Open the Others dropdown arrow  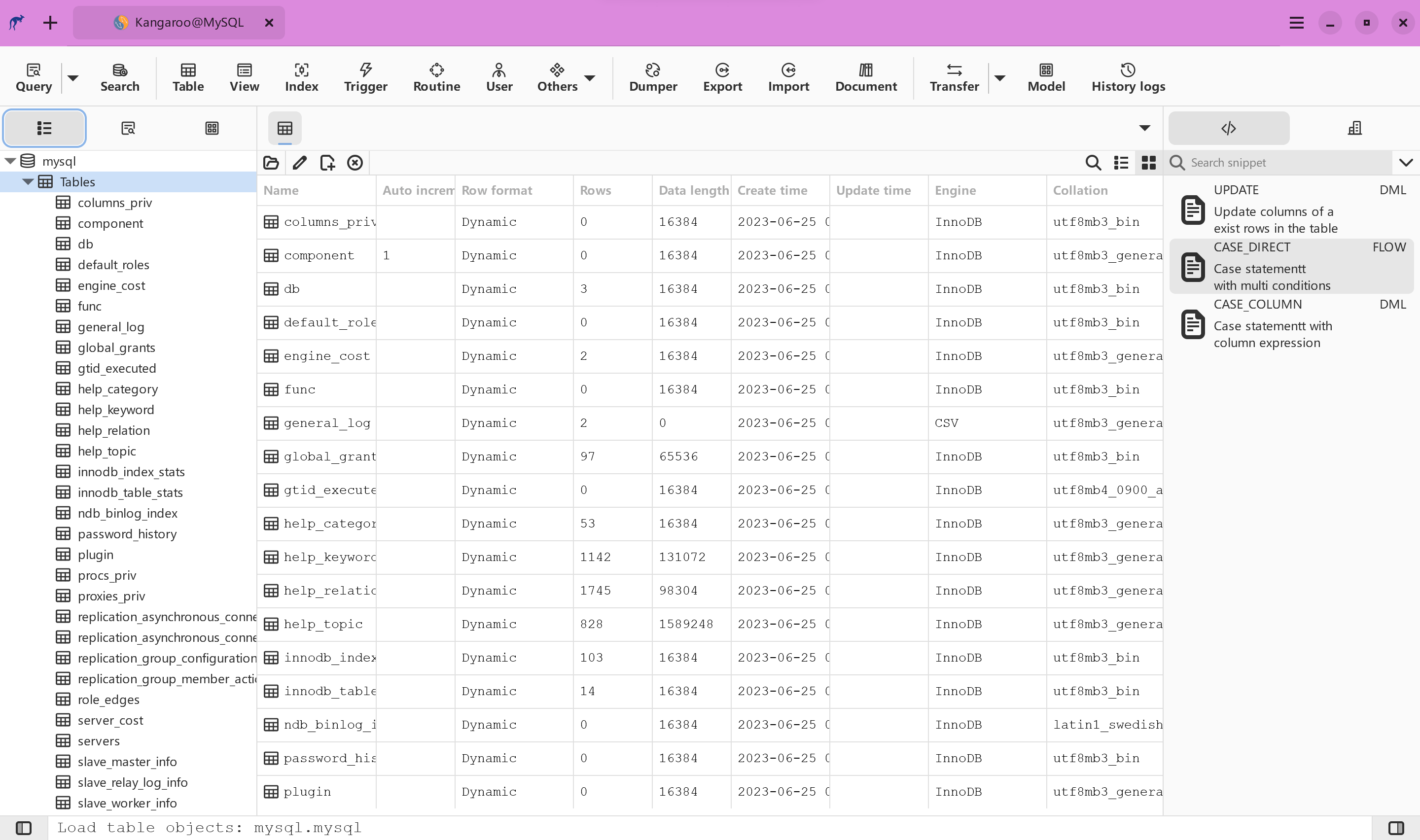tap(590, 78)
